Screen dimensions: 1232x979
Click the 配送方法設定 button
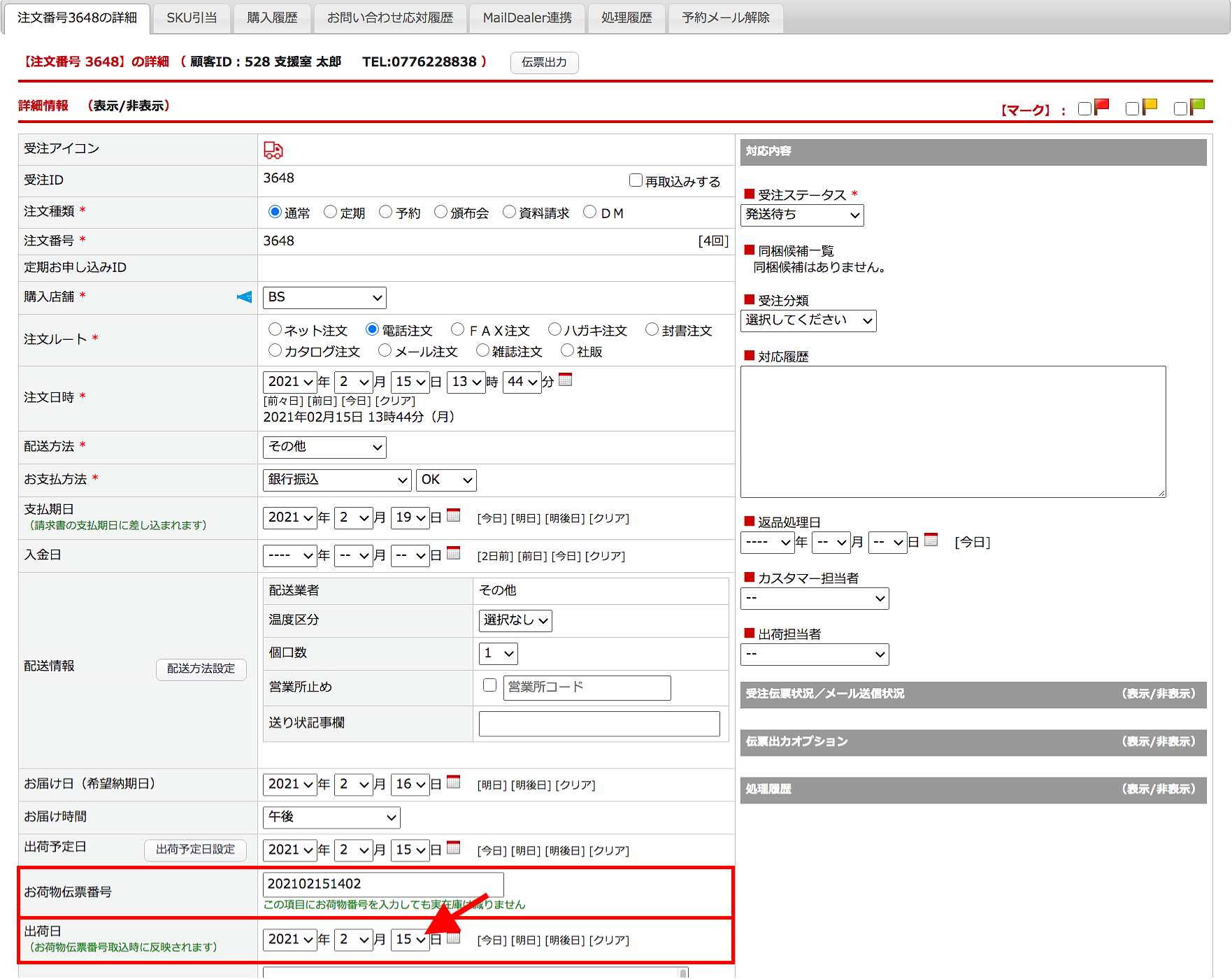(201, 669)
